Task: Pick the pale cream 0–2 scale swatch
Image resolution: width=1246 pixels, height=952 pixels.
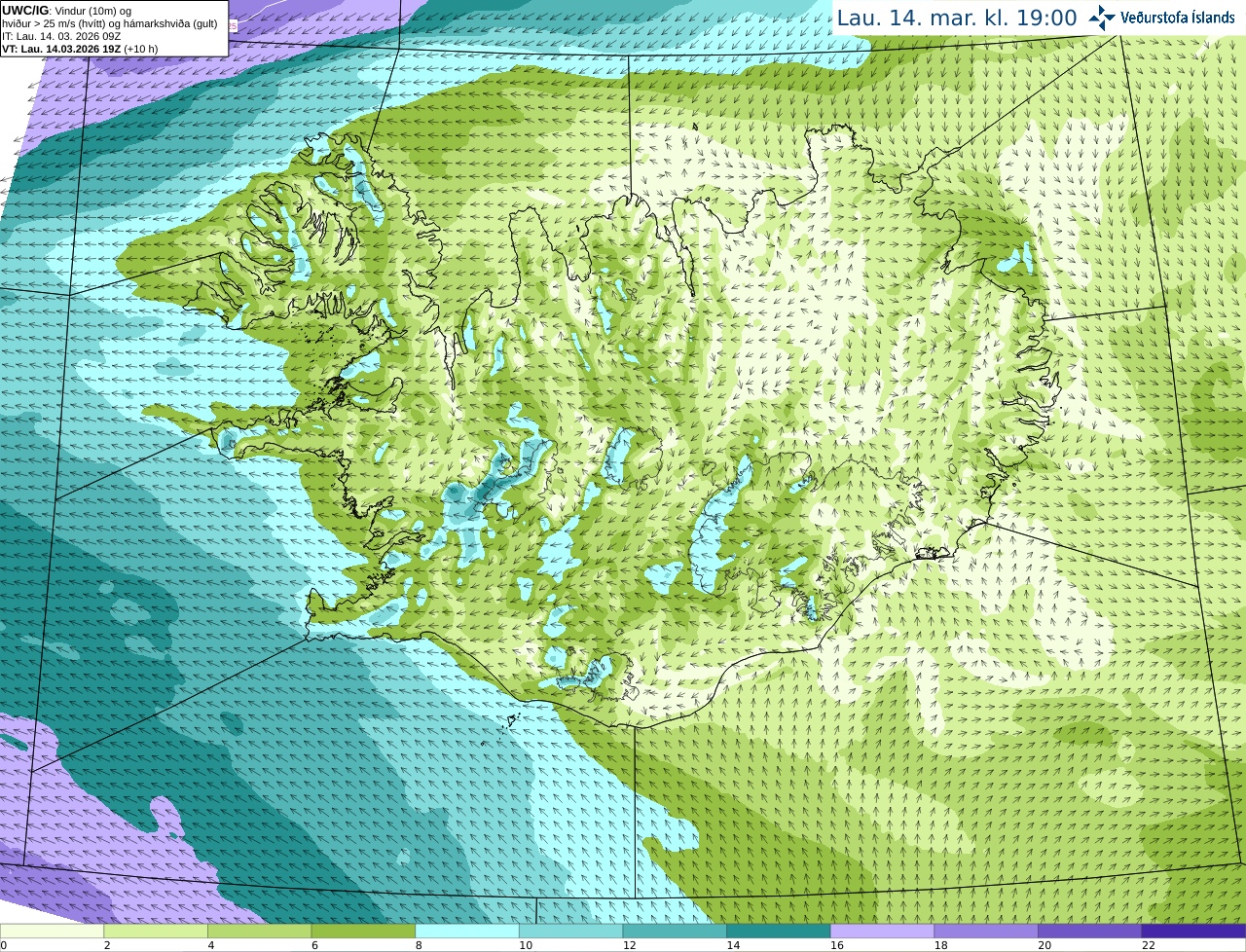Action: 52,932
